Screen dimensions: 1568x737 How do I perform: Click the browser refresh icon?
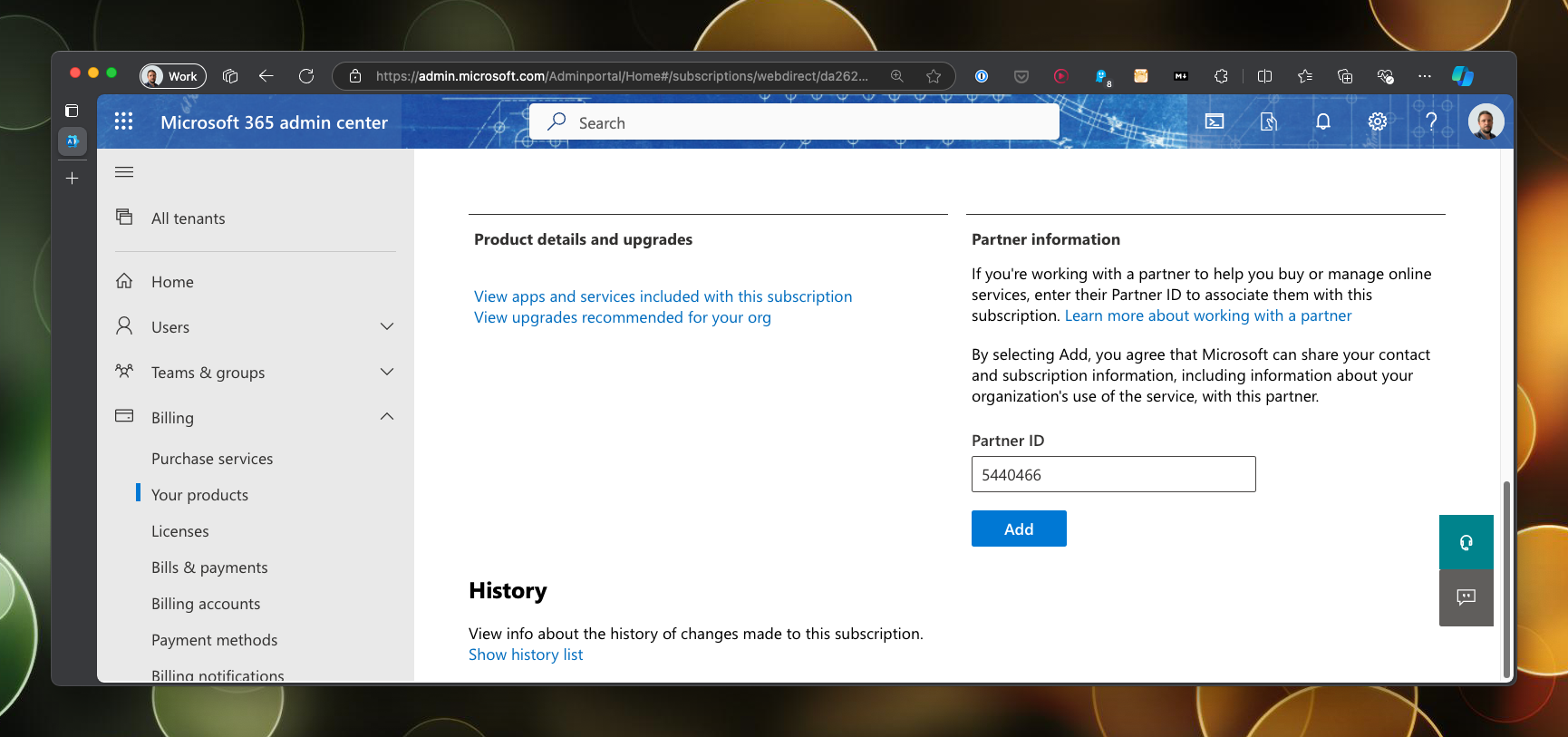(306, 76)
